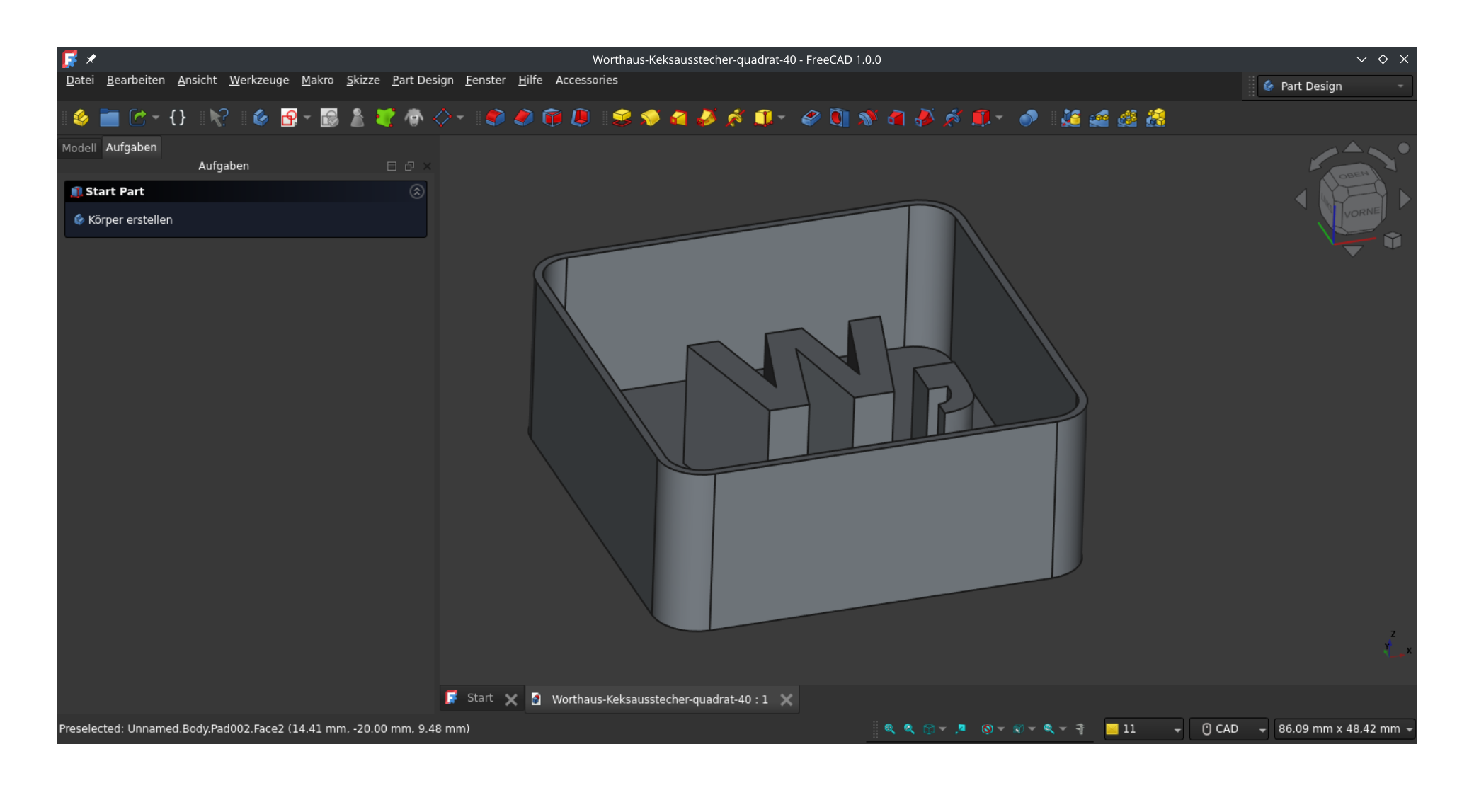The width and height of the screenshot is (1474, 812).
Task: Expand the Datum plane dropdown arrow
Action: (460, 118)
